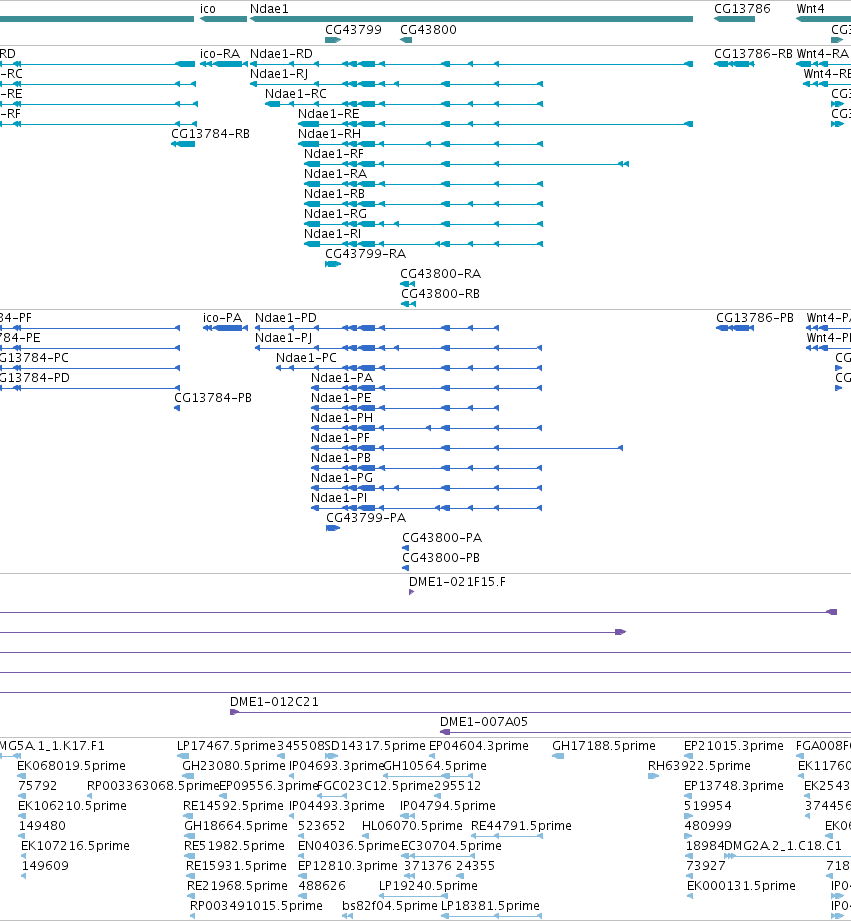Click EST EK106210.5prime
The image size is (851, 921).
(72, 806)
